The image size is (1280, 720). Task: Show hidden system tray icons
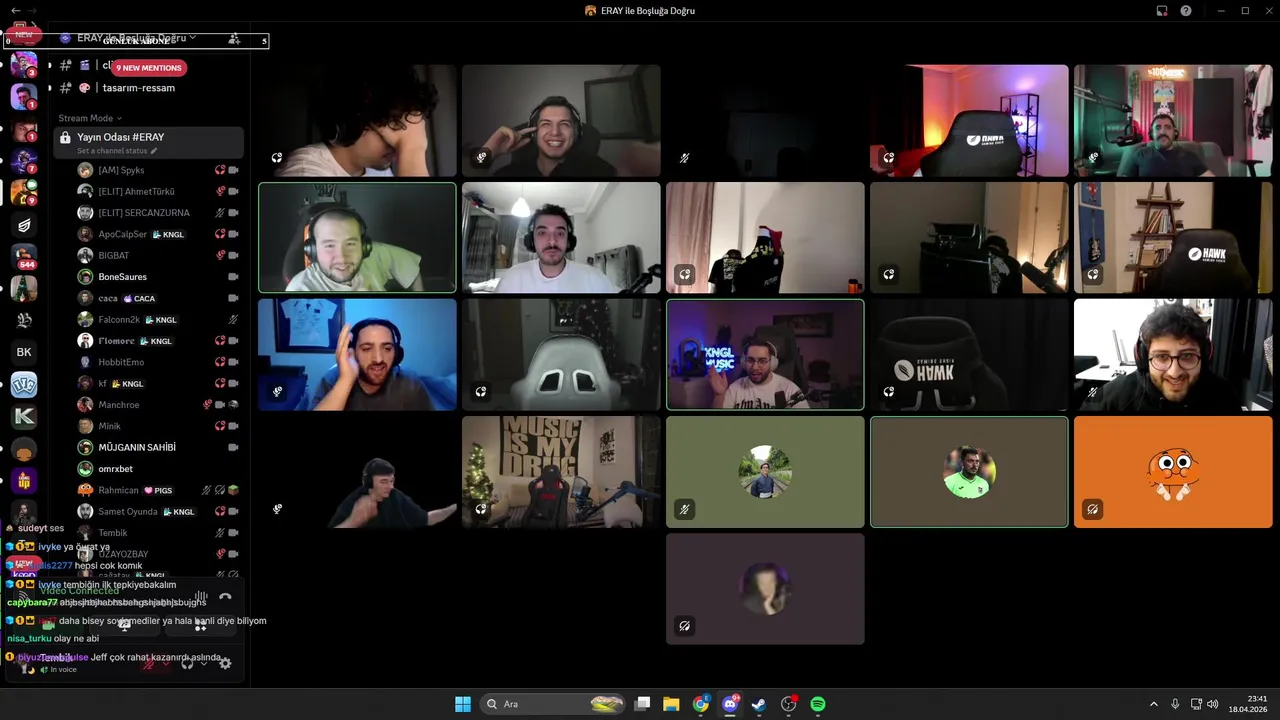tap(1153, 704)
